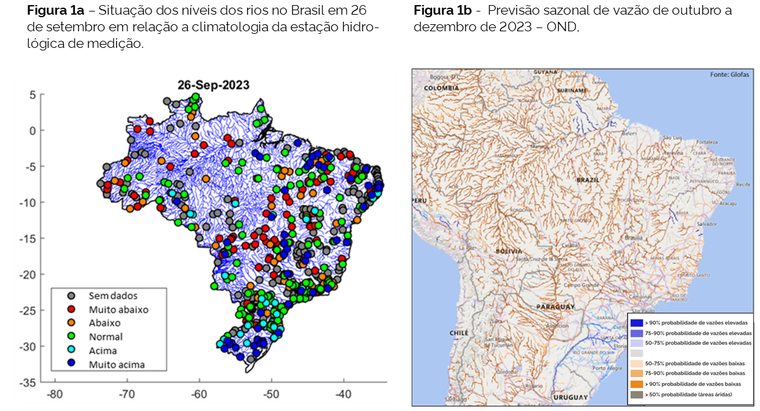Select the unlabeled light gray legend swatch
The width and height of the screenshot is (760, 411).
click(x=636, y=353)
